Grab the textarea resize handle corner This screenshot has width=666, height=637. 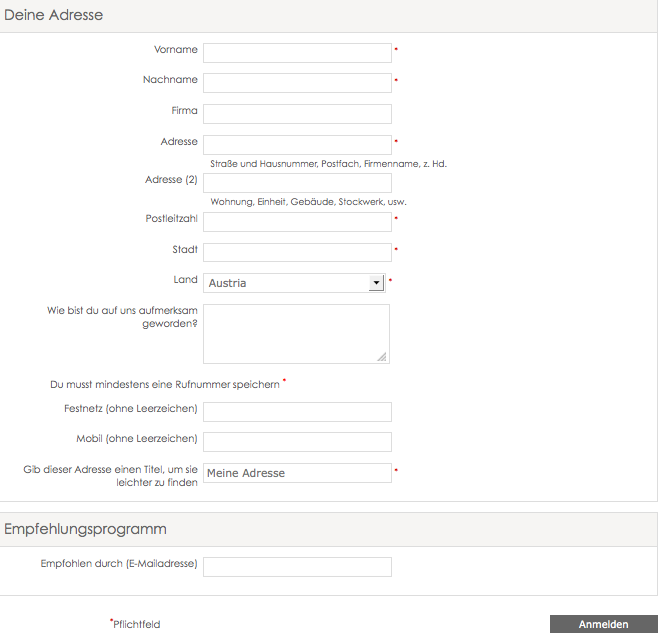pyautogui.click(x=382, y=357)
